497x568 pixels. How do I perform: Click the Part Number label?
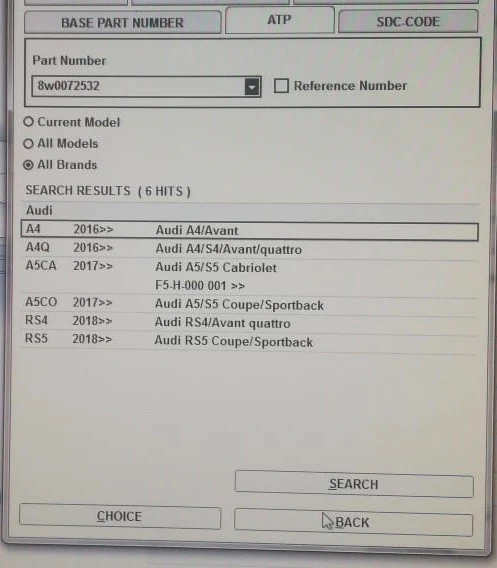click(69, 60)
